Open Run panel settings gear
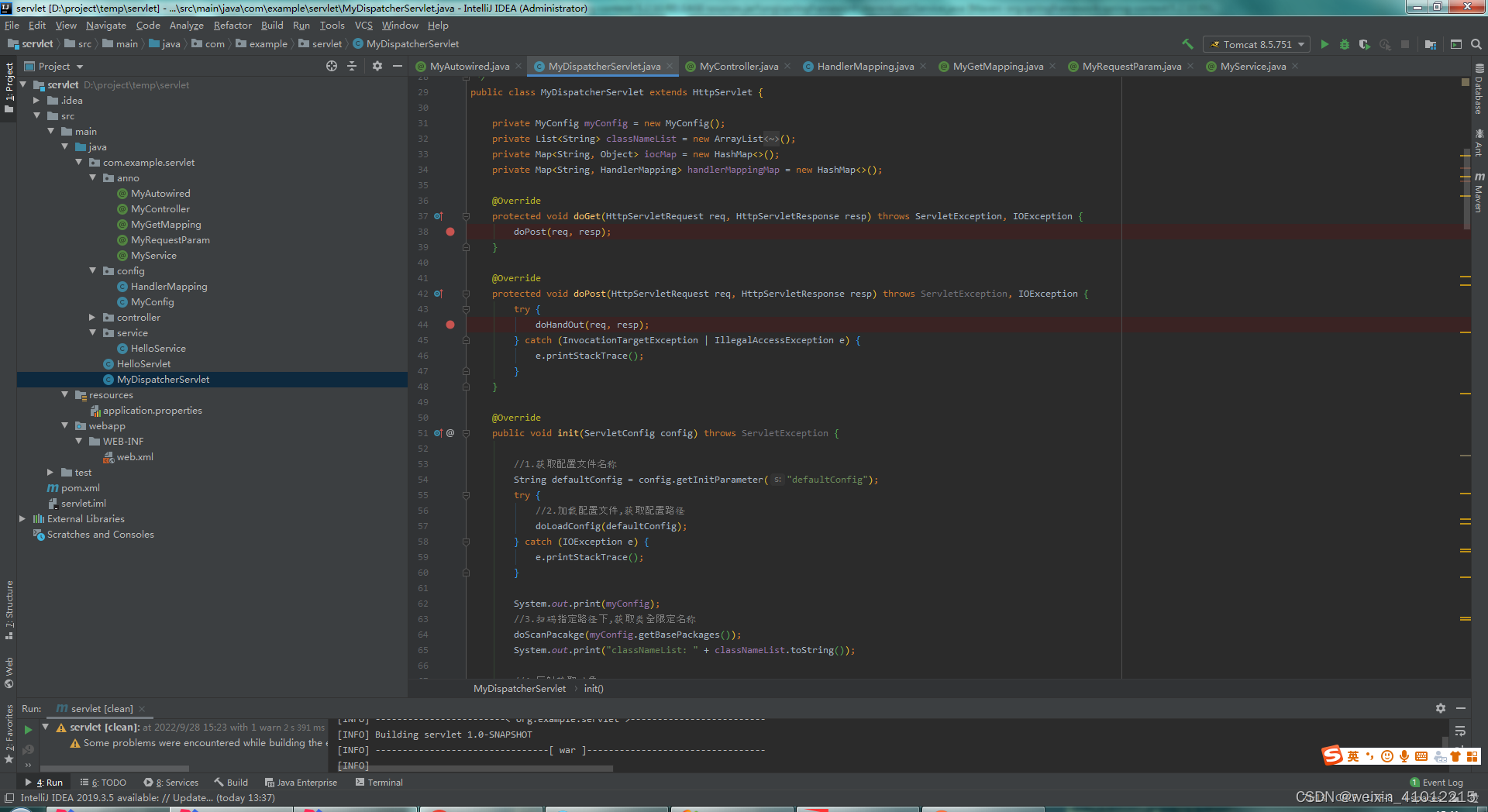The width and height of the screenshot is (1488, 812). point(1441,708)
